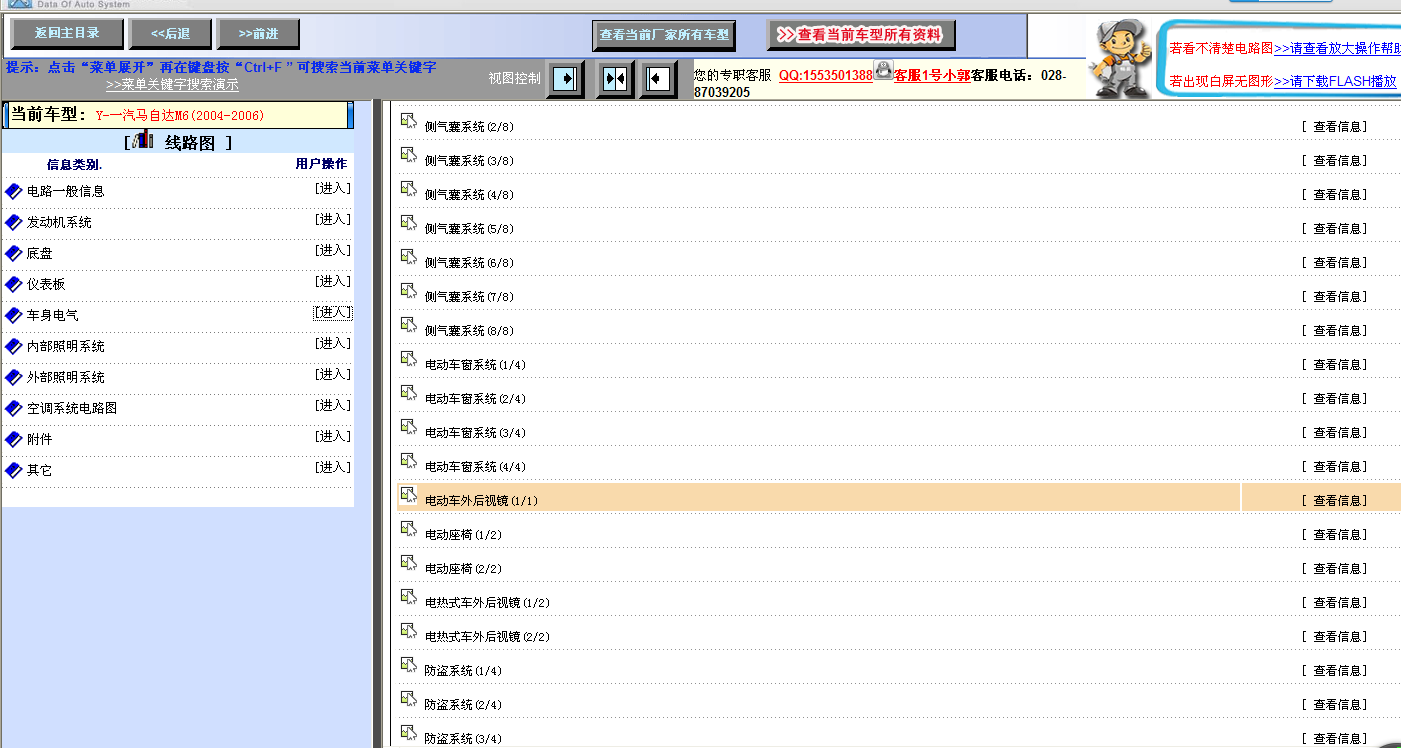Open the QQ:1553501388 contact link
The height and width of the screenshot is (748, 1401).
pyautogui.click(x=825, y=75)
